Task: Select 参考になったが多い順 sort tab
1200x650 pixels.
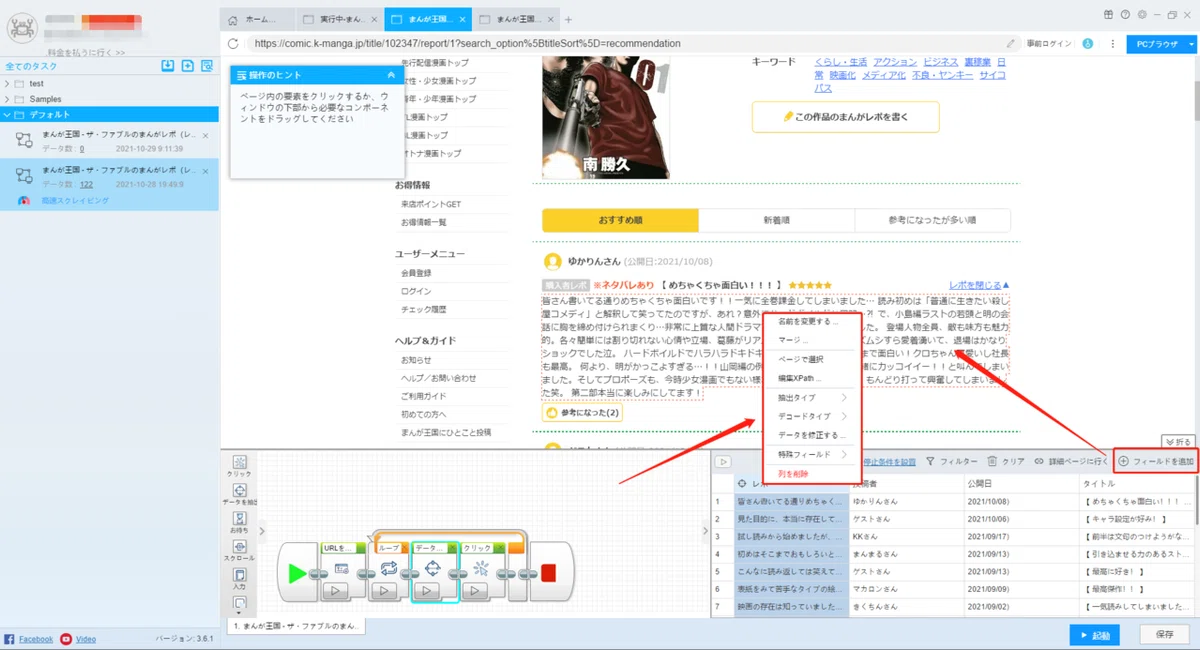Action: [932, 220]
